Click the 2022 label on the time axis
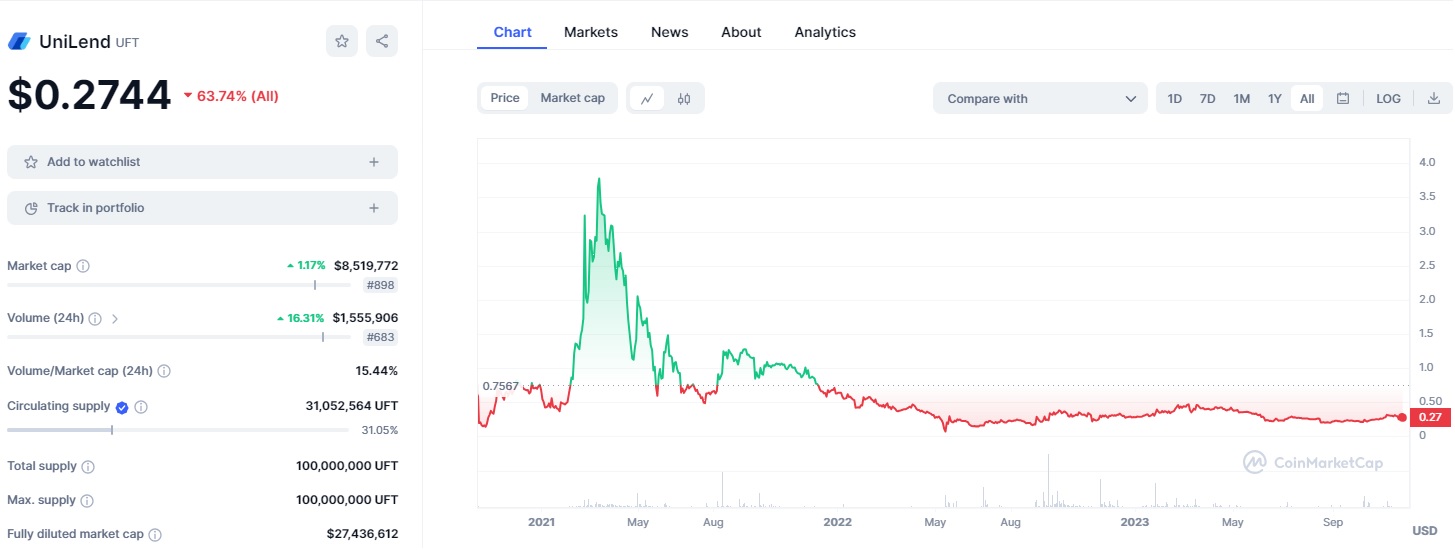Image resolution: width=1455 pixels, height=550 pixels. pyautogui.click(x=837, y=522)
